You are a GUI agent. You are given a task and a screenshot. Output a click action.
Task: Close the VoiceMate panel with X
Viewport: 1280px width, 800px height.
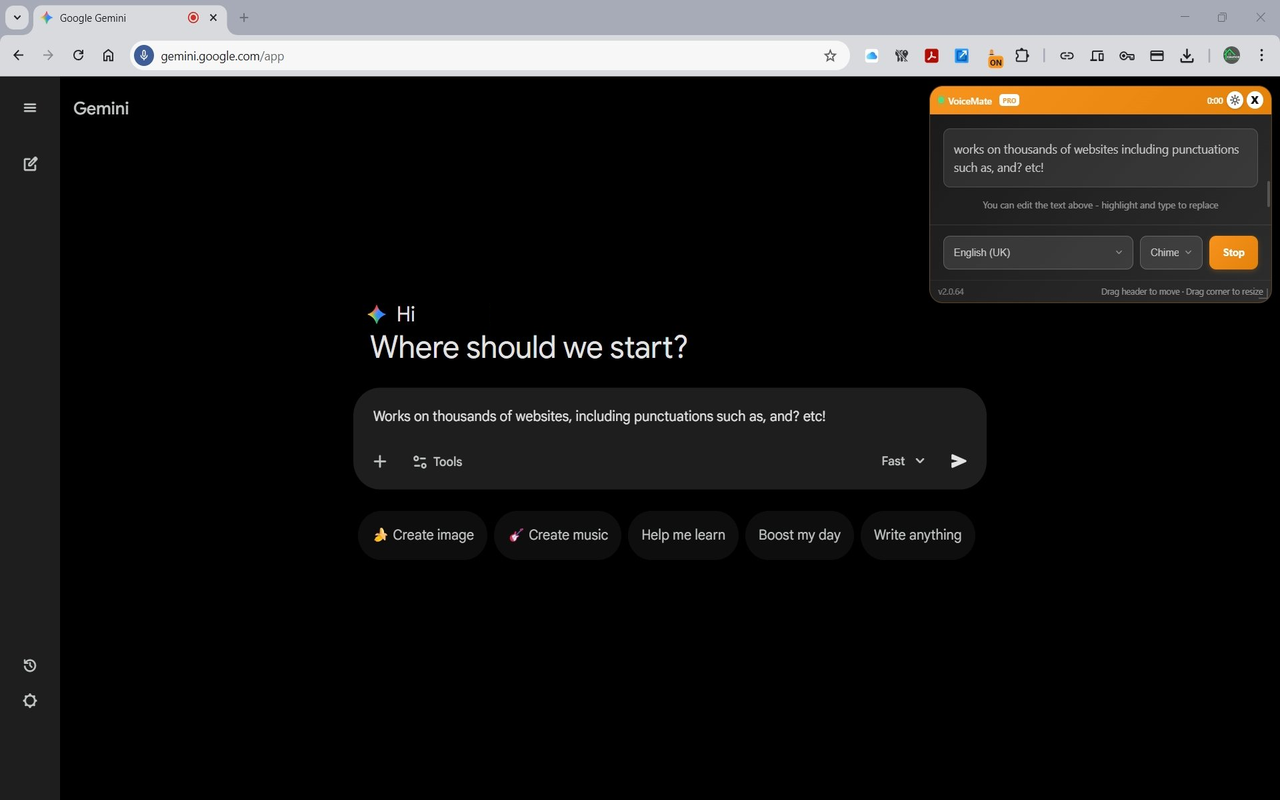(1255, 100)
